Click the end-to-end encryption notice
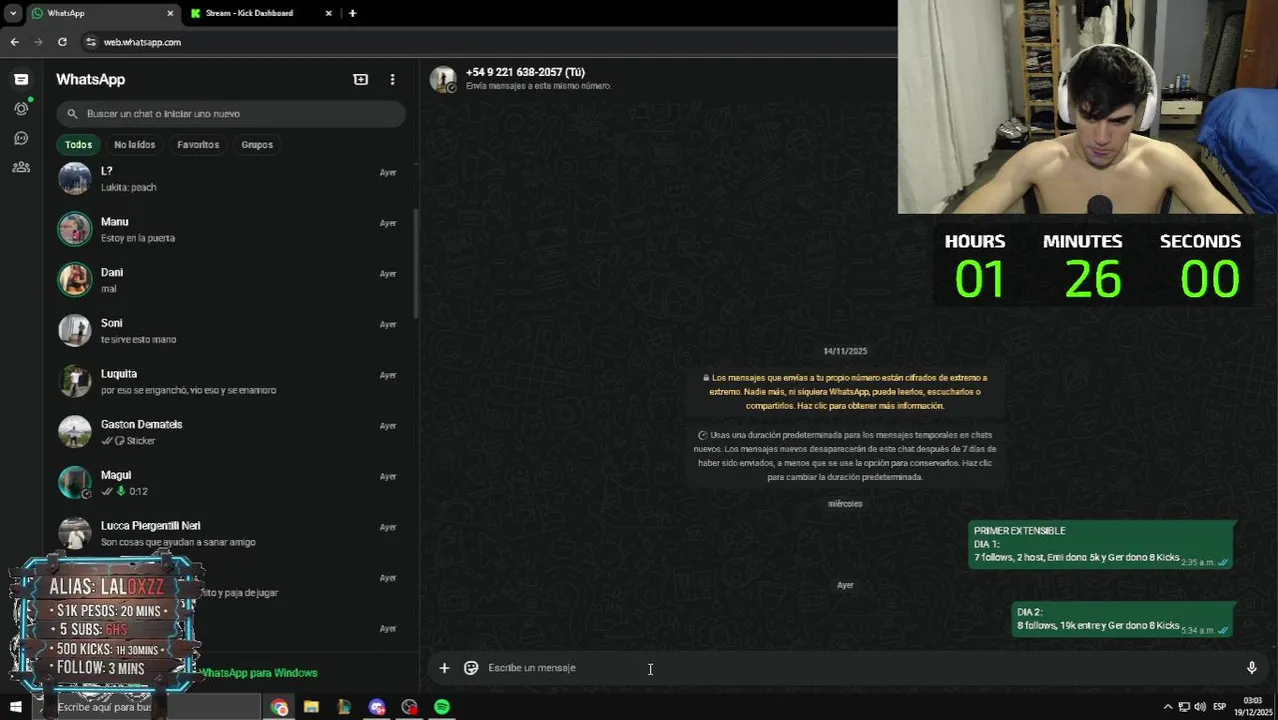This screenshot has width=1278, height=720. (845, 392)
